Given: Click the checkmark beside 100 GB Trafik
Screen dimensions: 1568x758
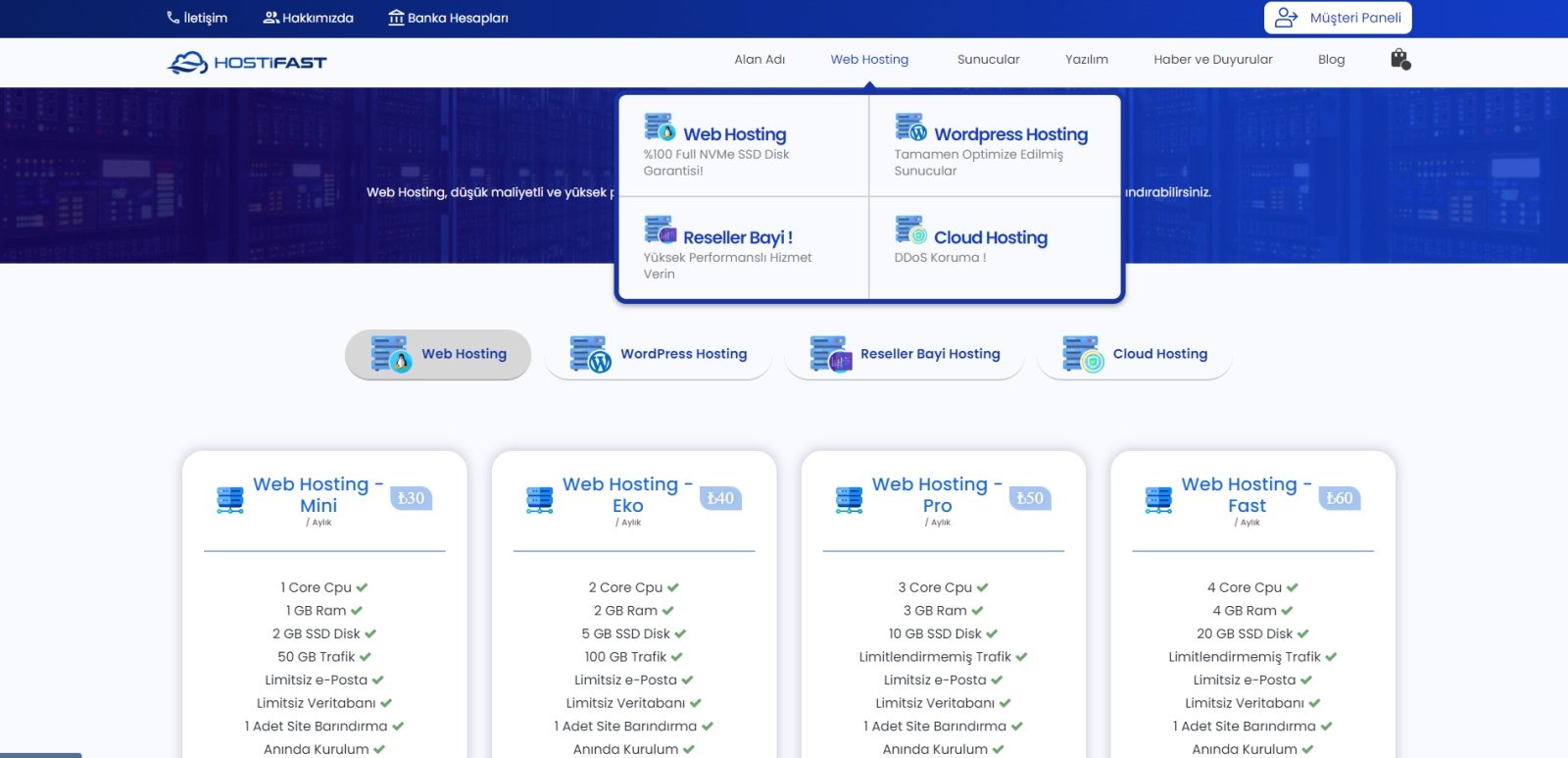Looking at the screenshot, I should [677, 657].
